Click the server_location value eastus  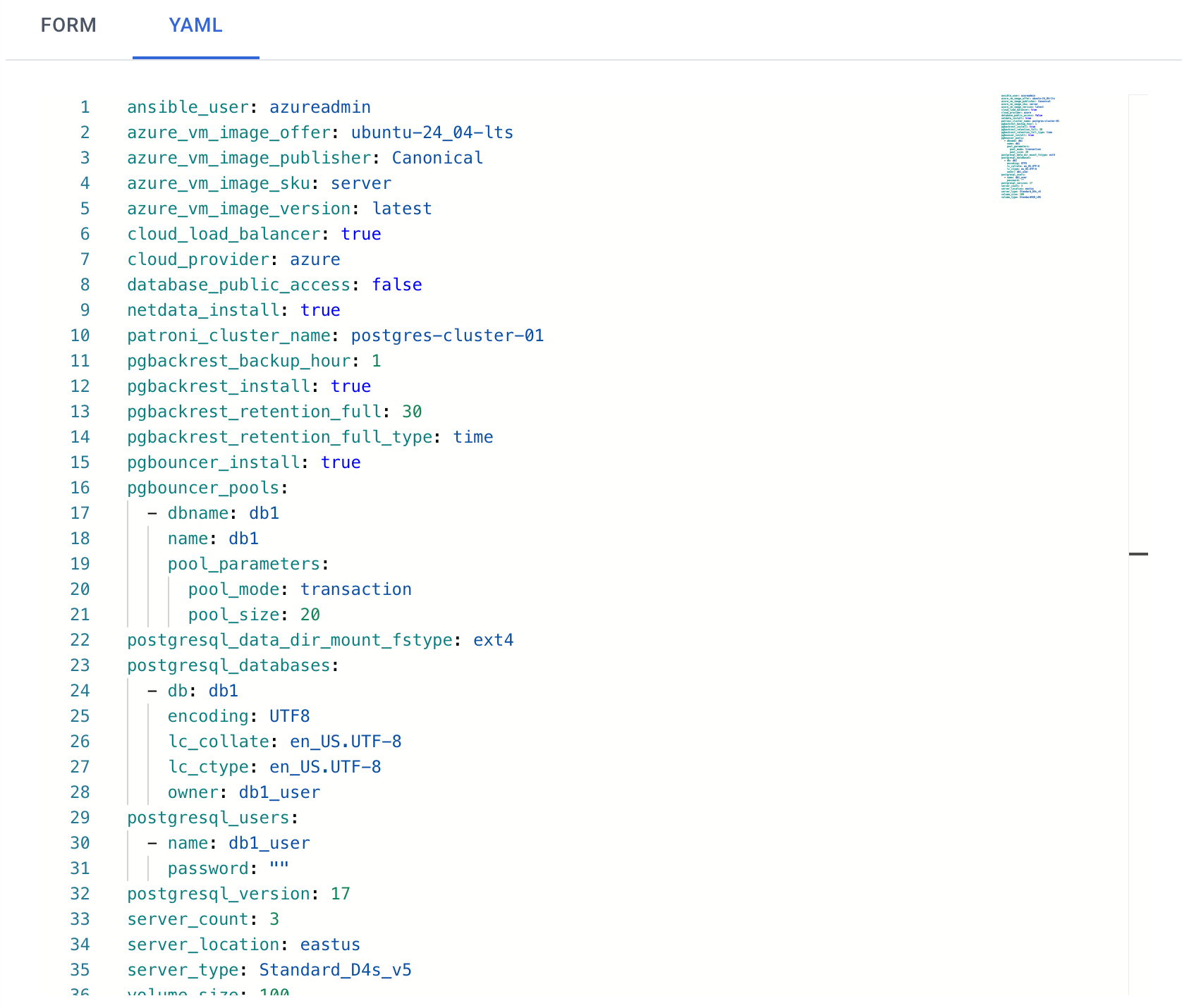(330, 945)
